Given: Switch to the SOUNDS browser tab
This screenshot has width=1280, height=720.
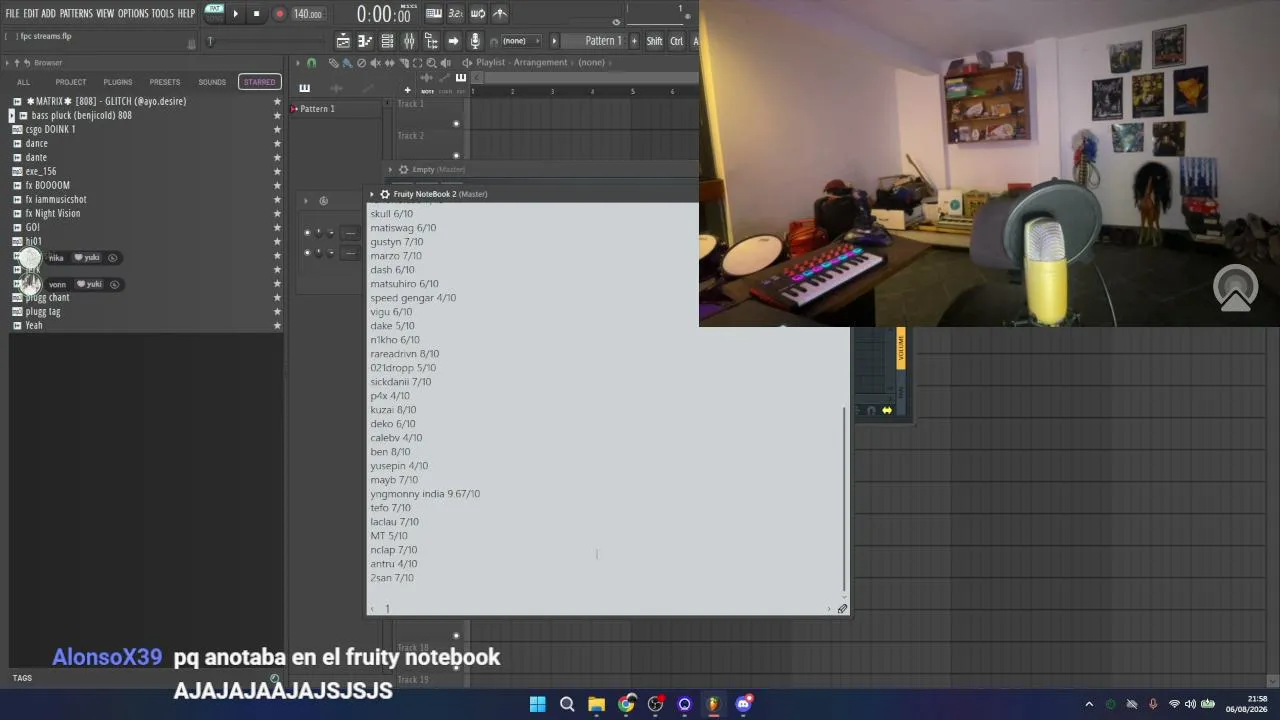Looking at the screenshot, I should point(212,82).
